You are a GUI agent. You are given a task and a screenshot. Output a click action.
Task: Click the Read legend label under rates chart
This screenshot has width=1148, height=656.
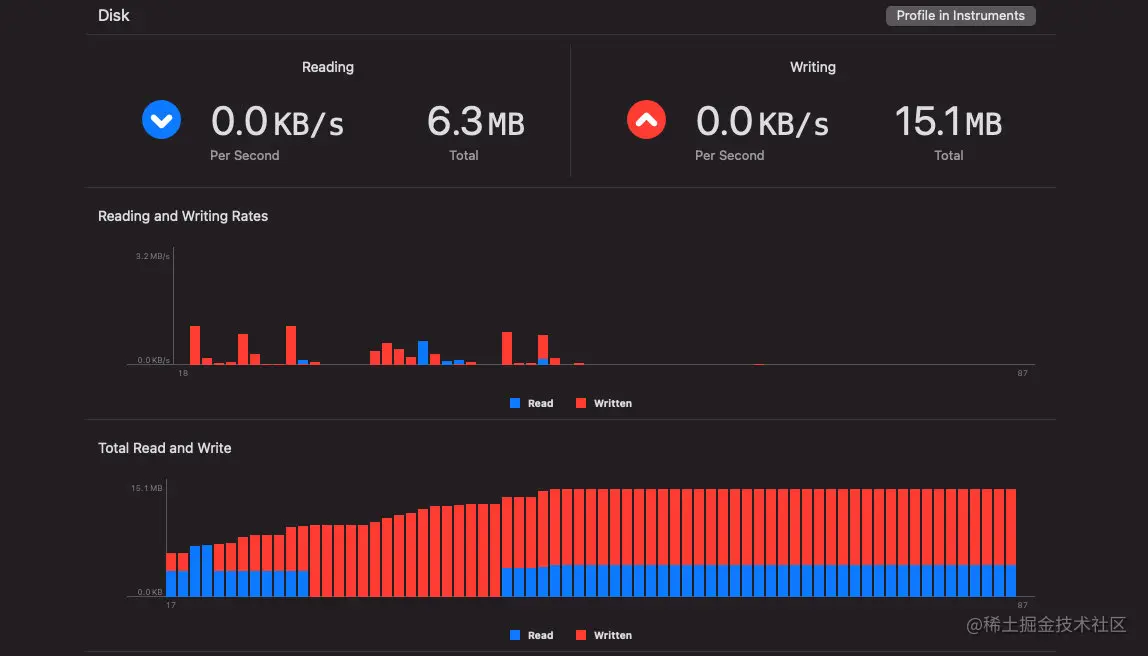point(540,403)
